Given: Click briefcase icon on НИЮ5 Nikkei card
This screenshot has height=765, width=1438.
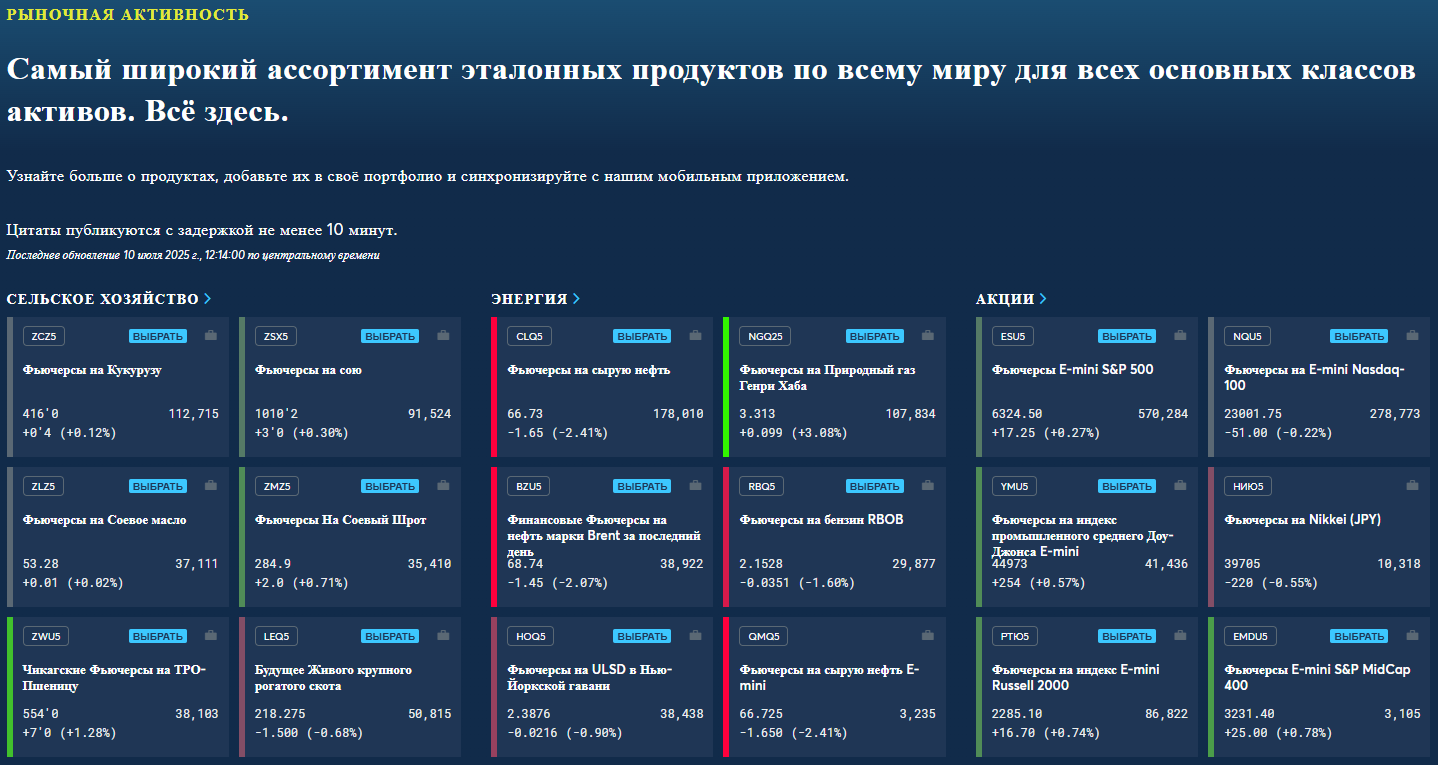Looking at the screenshot, I should (x=1411, y=486).
